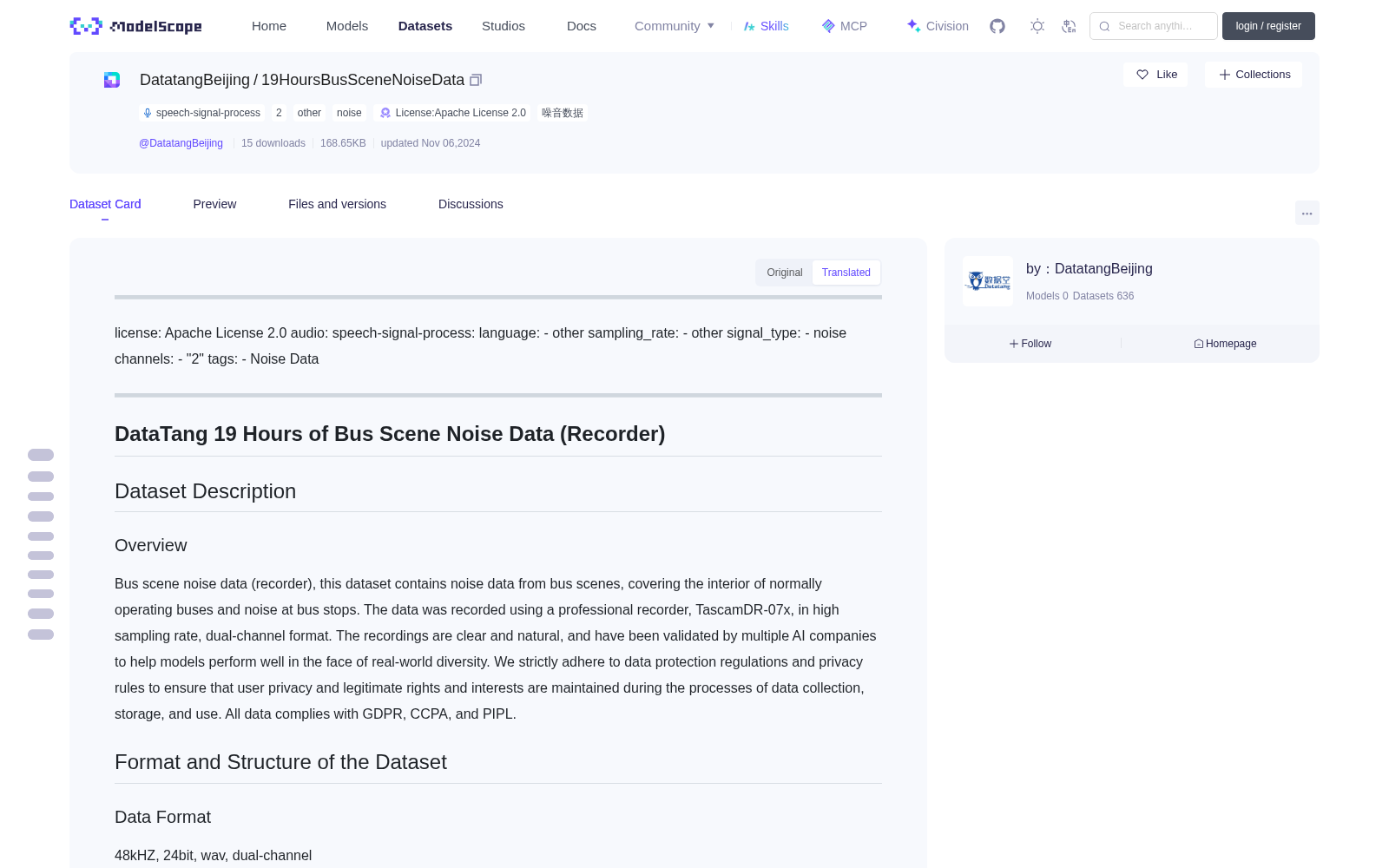This screenshot has width=1389, height=868.
Task: Open Datasets section
Action: 425,26
